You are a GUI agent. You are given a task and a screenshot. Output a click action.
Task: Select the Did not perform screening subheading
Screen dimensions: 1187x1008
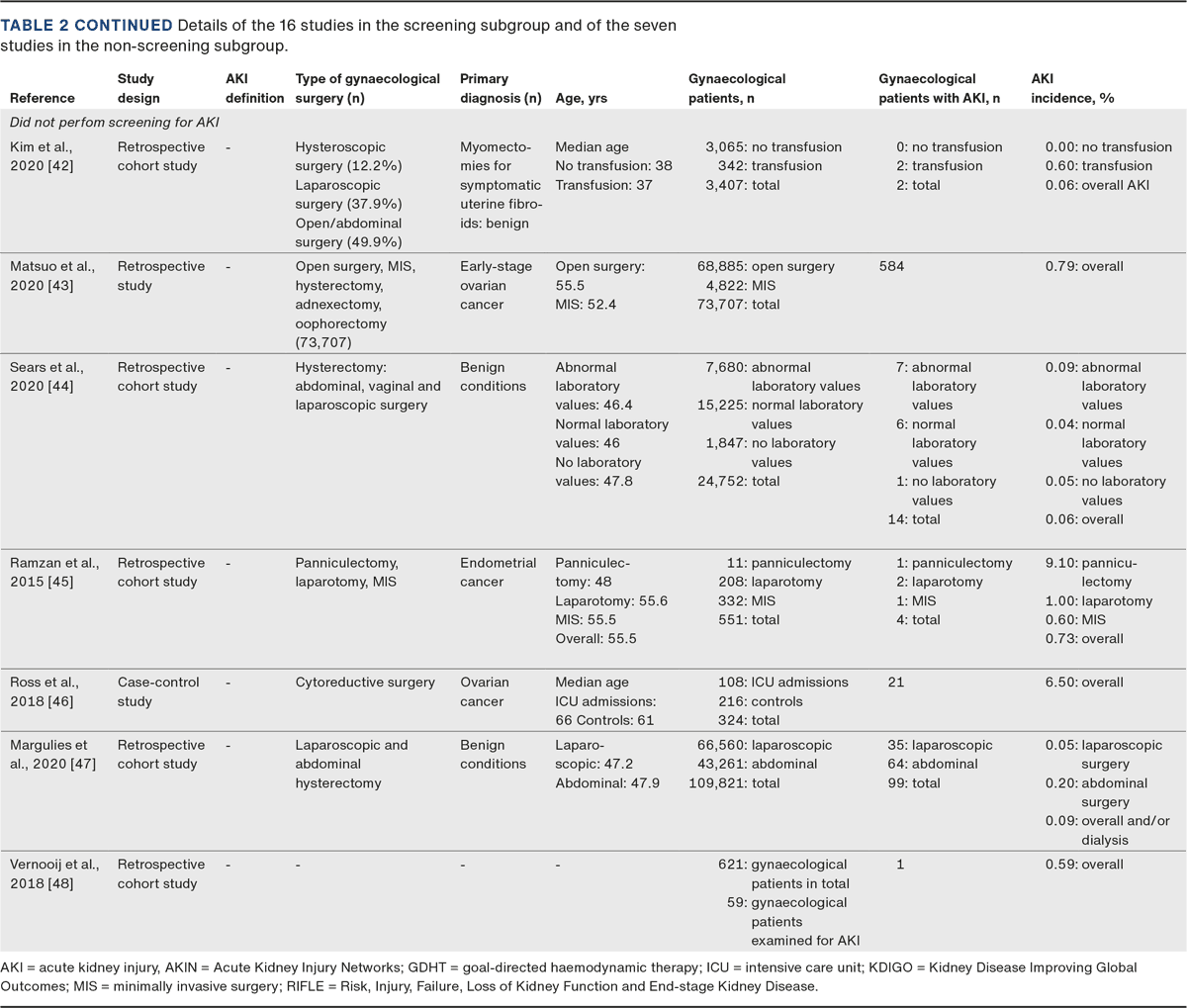(114, 123)
